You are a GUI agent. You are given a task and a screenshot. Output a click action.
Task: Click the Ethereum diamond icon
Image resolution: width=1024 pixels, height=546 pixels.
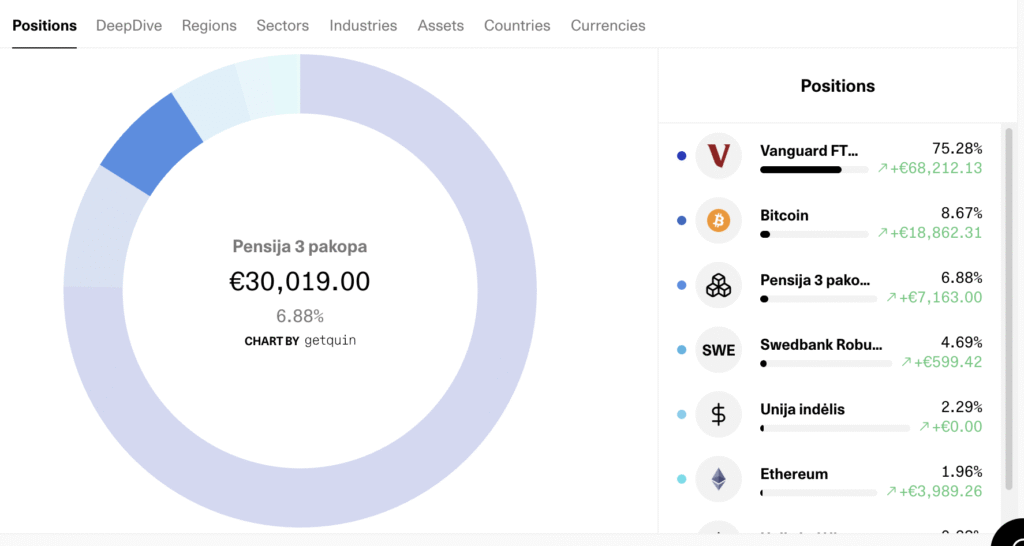click(718, 479)
